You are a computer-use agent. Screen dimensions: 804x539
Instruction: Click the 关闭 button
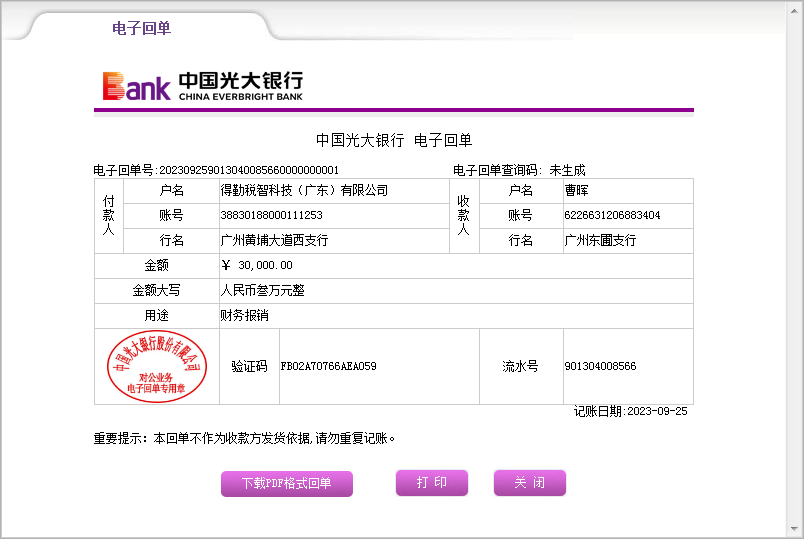pos(530,483)
